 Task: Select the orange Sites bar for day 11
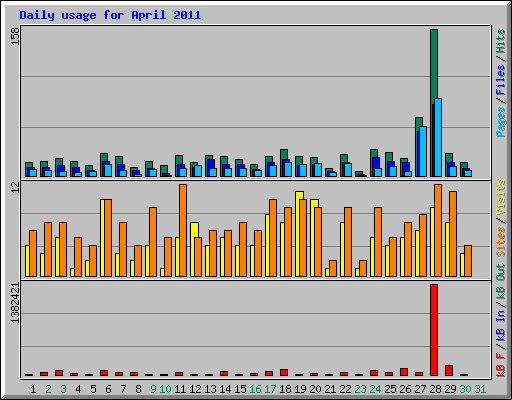(x=183, y=230)
